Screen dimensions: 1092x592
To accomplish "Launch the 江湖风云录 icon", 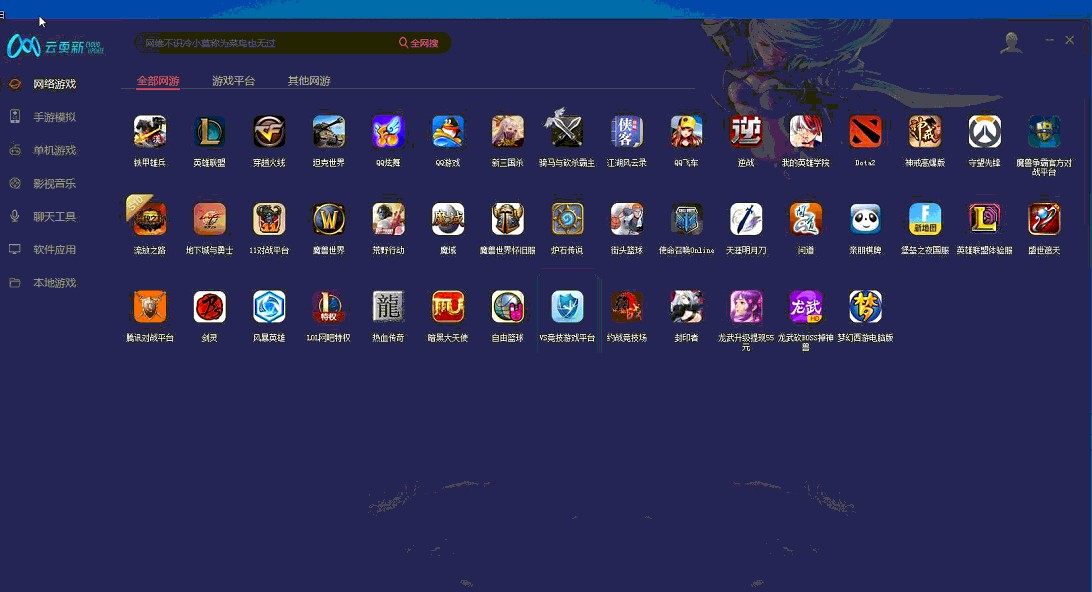I will (627, 132).
